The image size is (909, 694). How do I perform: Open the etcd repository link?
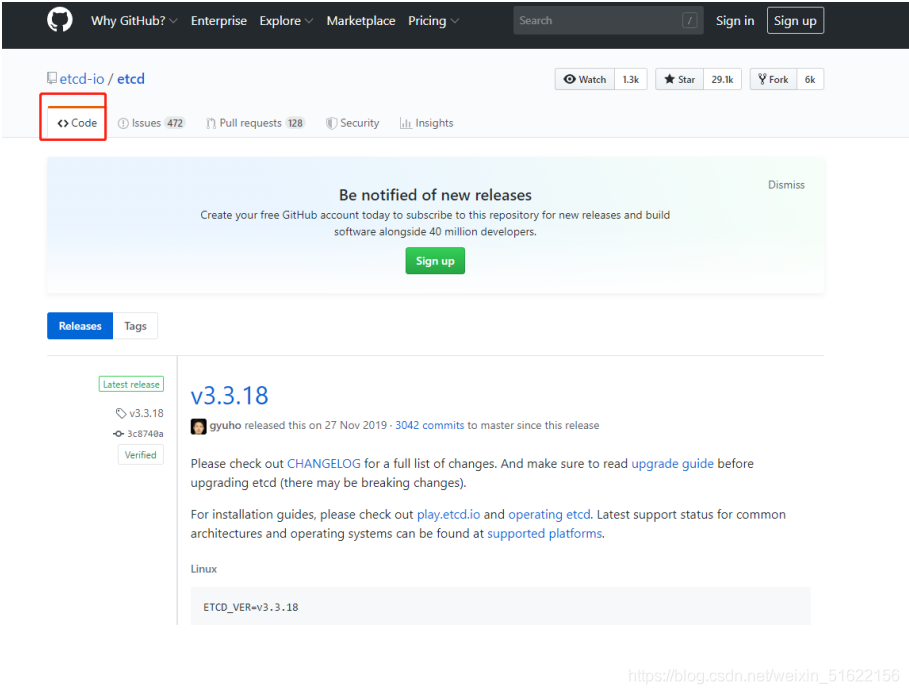(131, 79)
